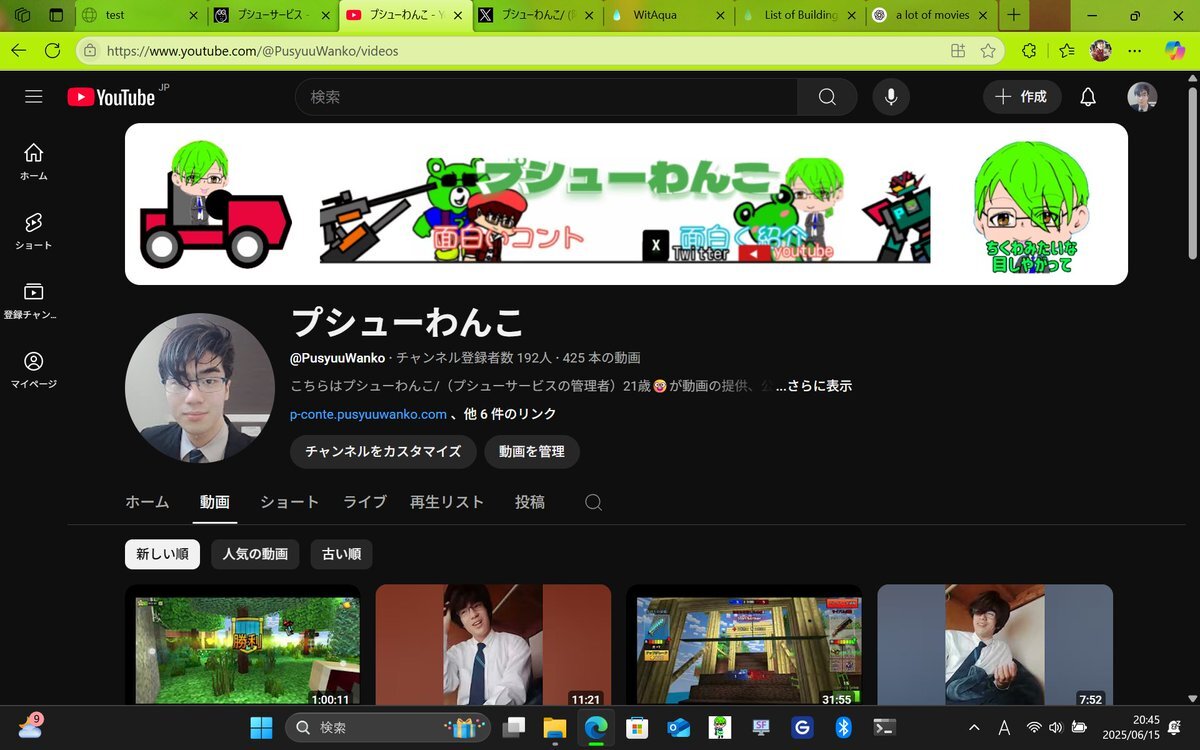
Task: Click the 作成 create button
Action: (x=1022, y=97)
